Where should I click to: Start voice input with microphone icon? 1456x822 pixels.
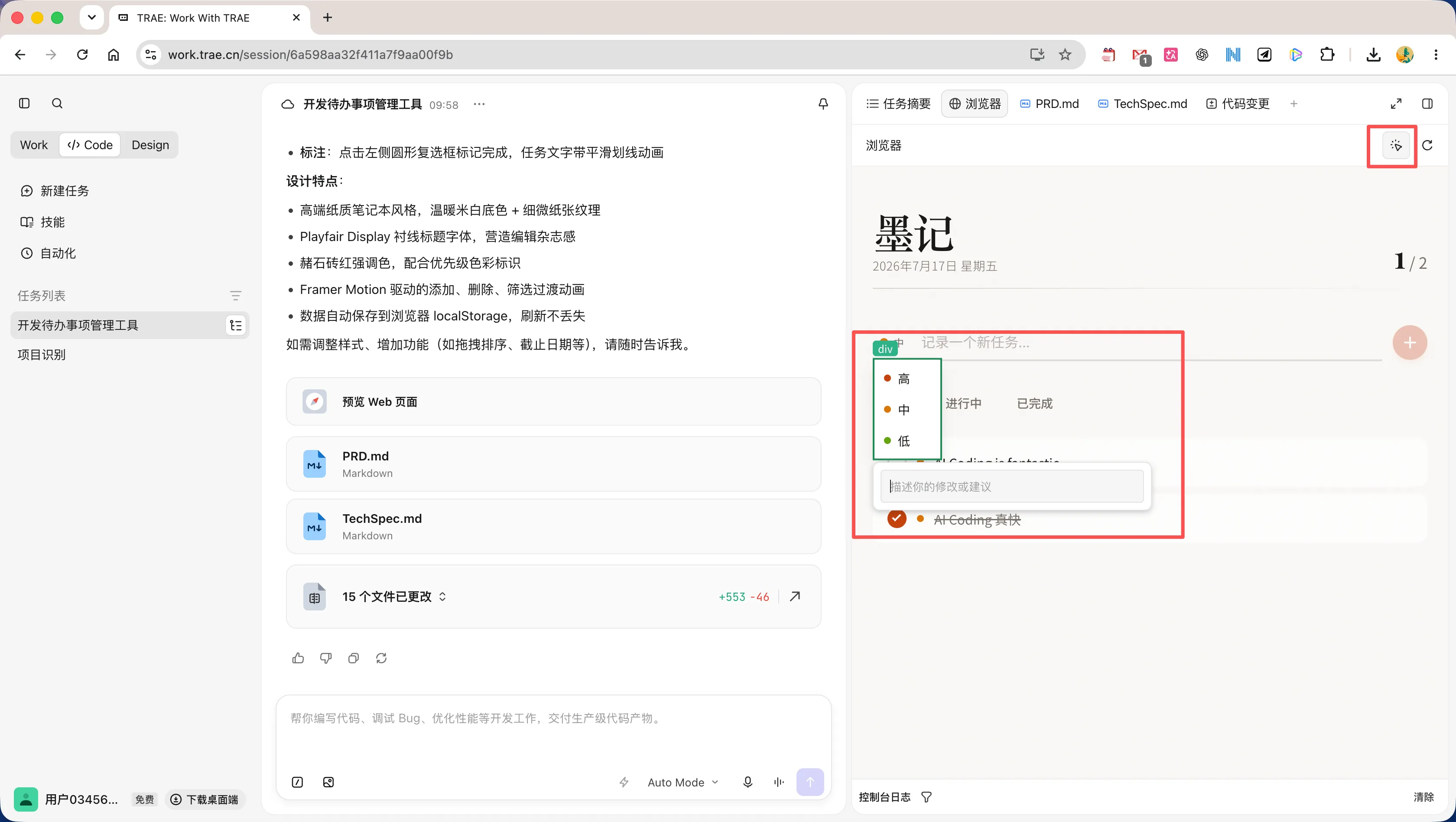tap(748, 783)
